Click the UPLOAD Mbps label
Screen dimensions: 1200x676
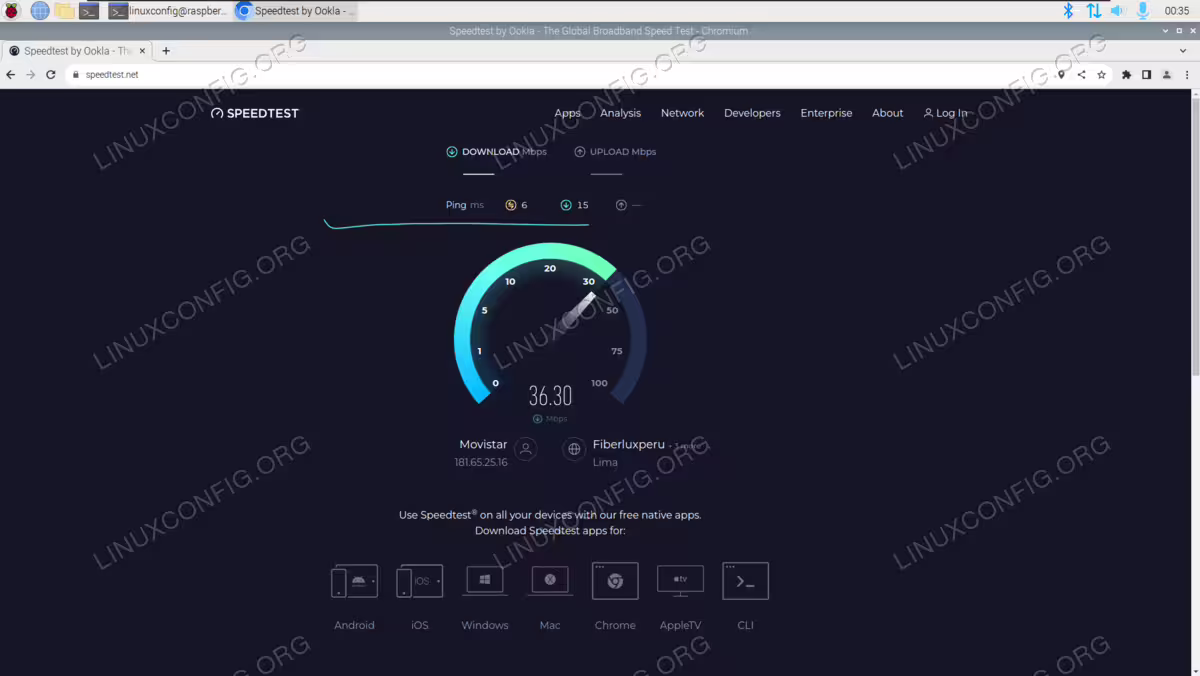pyautogui.click(x=615, y=152)
